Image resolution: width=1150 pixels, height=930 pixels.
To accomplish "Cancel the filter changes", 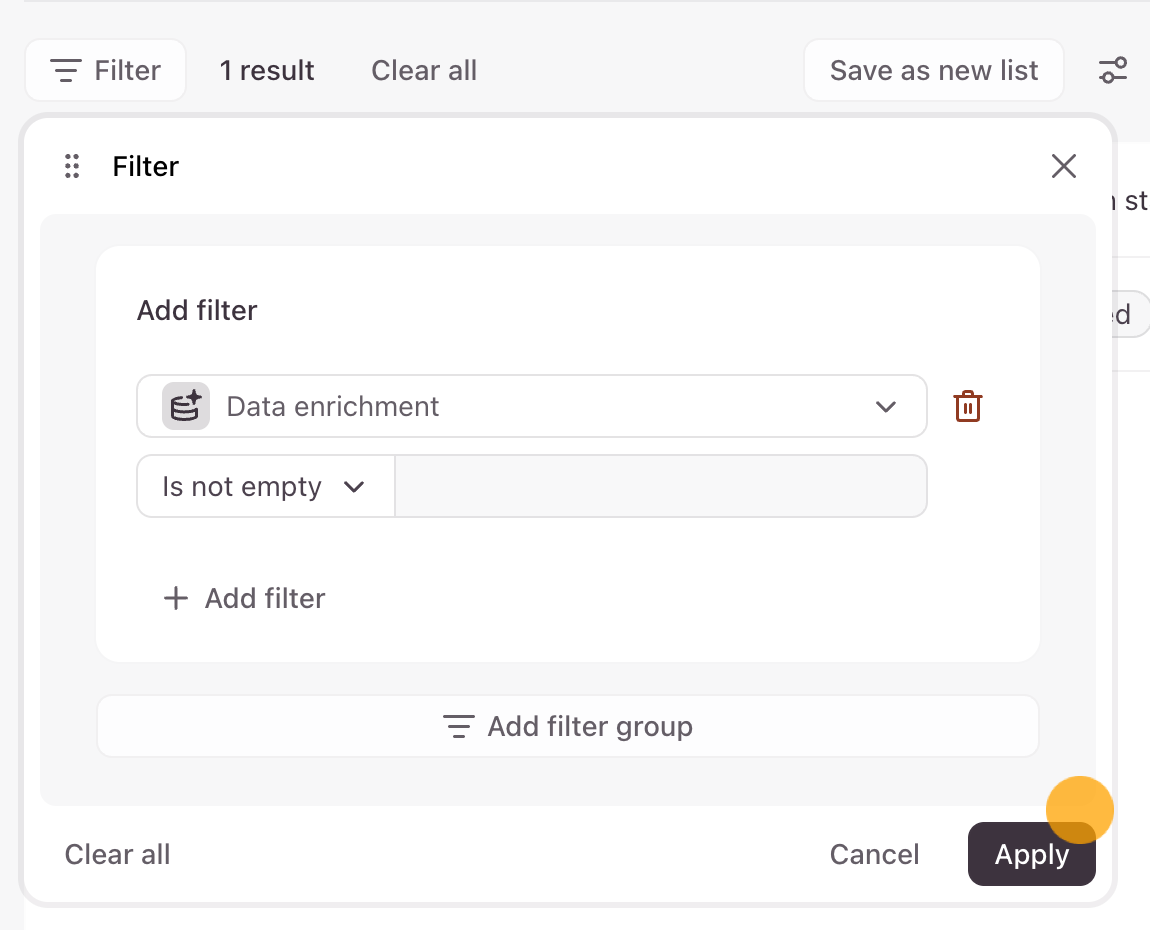I will pyautogui.click(x=874, y=855).
